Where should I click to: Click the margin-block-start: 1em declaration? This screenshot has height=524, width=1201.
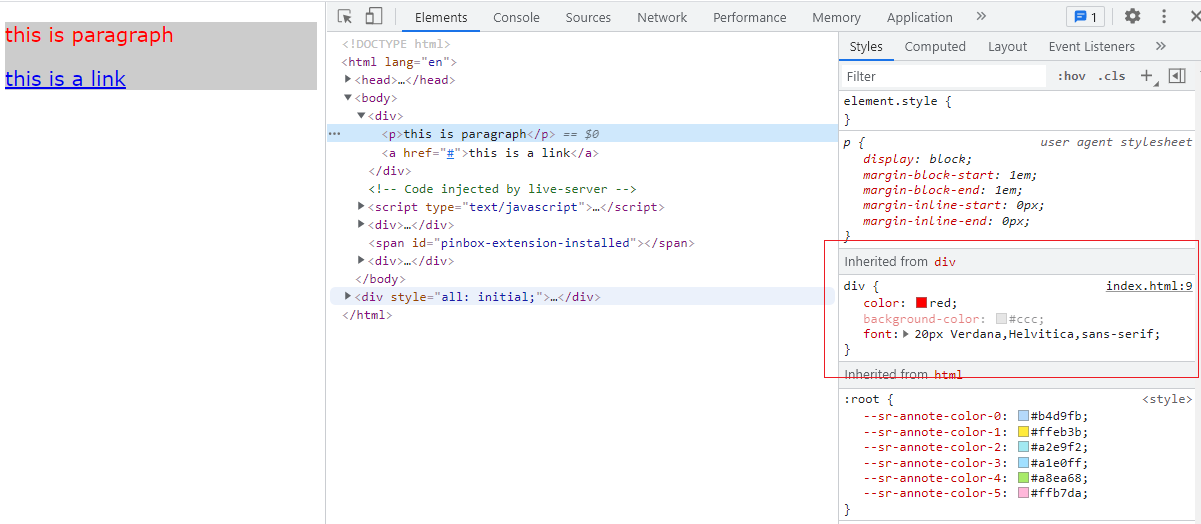pos(950,175)
